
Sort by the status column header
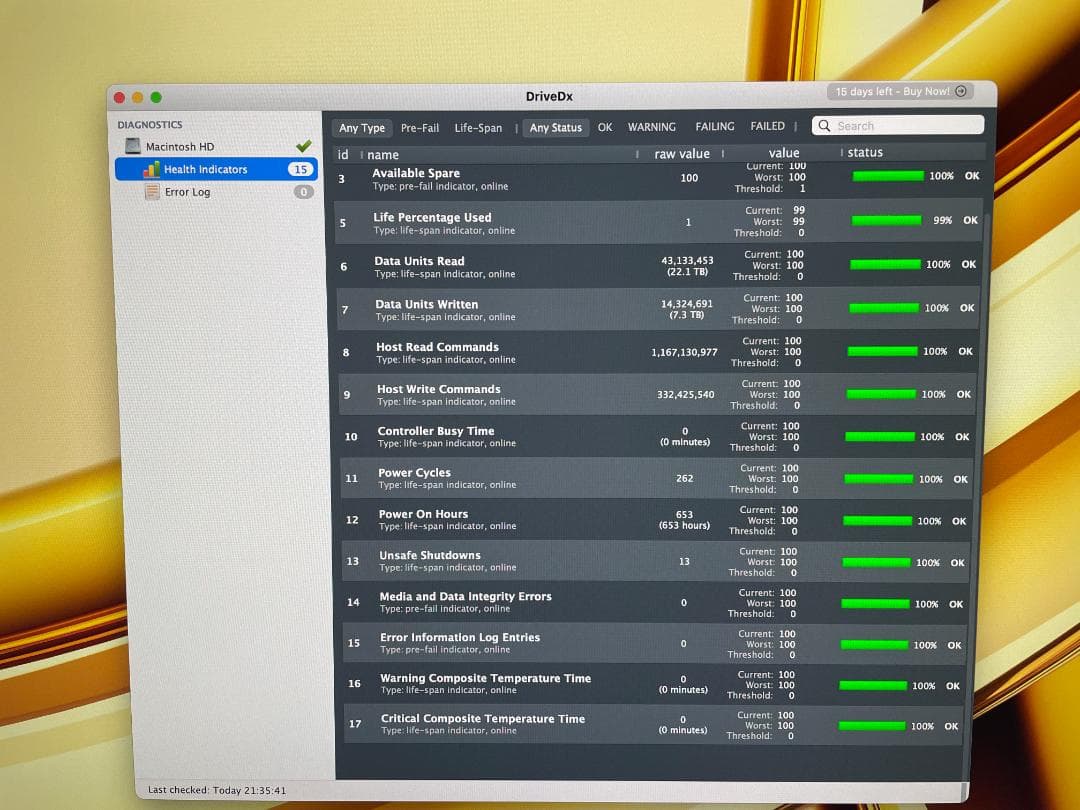click(x=865, y=152)
